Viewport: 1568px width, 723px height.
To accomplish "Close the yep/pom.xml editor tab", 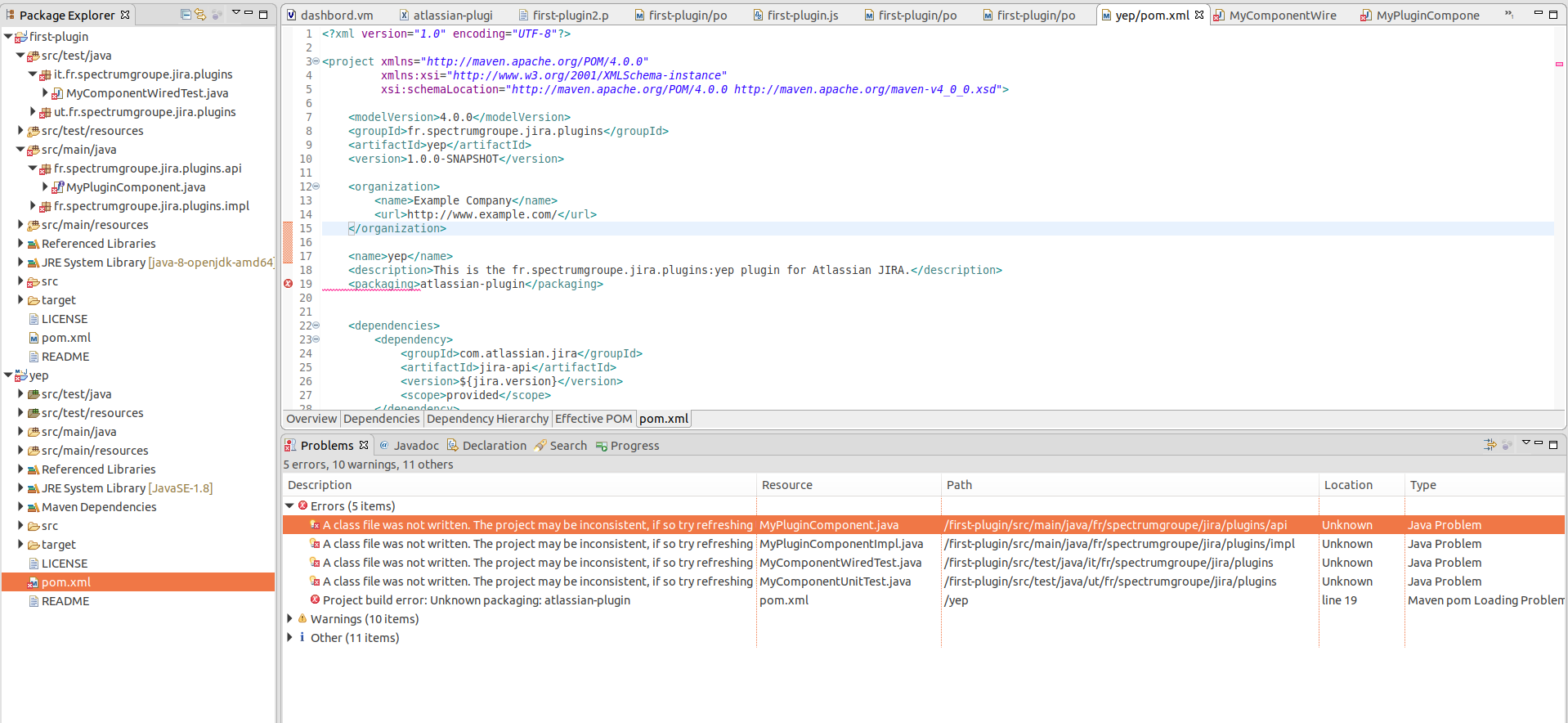I will tap(1199, 15).
